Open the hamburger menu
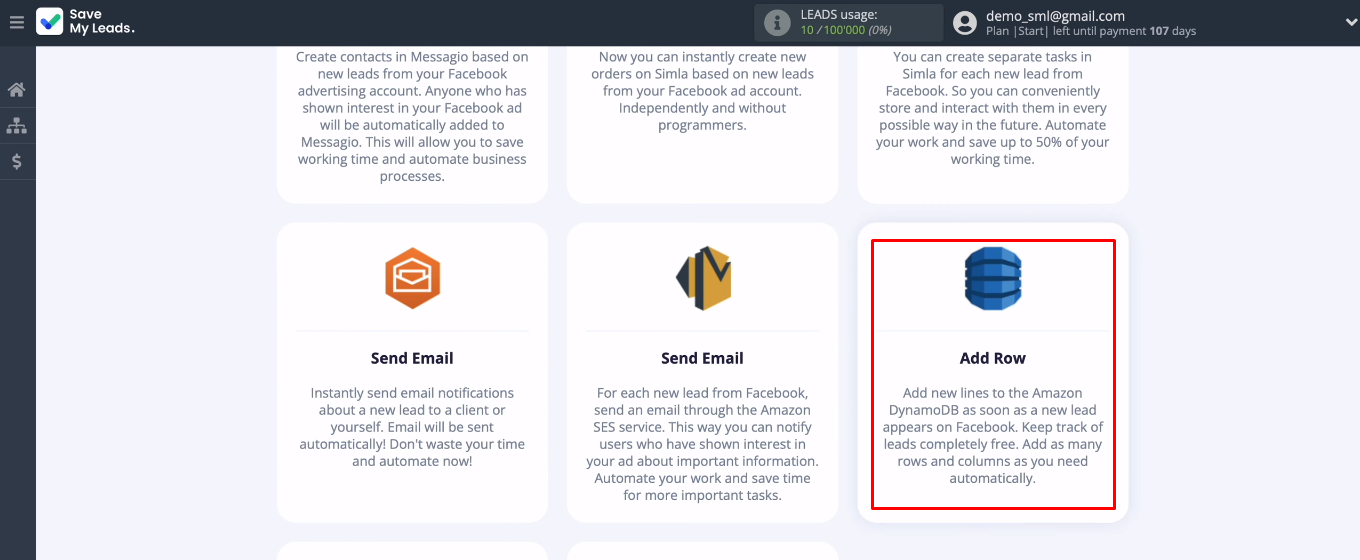The image size is (1360, 560). coord(16,22)
